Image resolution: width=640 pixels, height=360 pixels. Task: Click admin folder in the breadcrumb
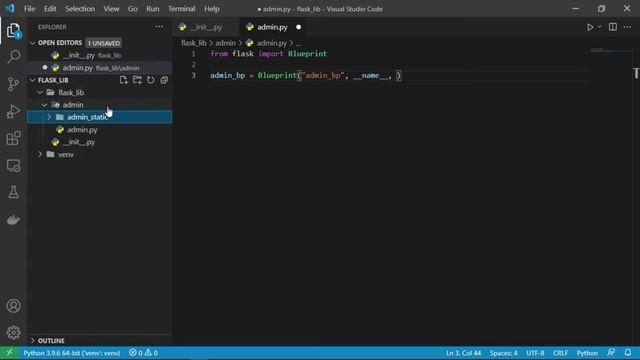tap(225, 43)
